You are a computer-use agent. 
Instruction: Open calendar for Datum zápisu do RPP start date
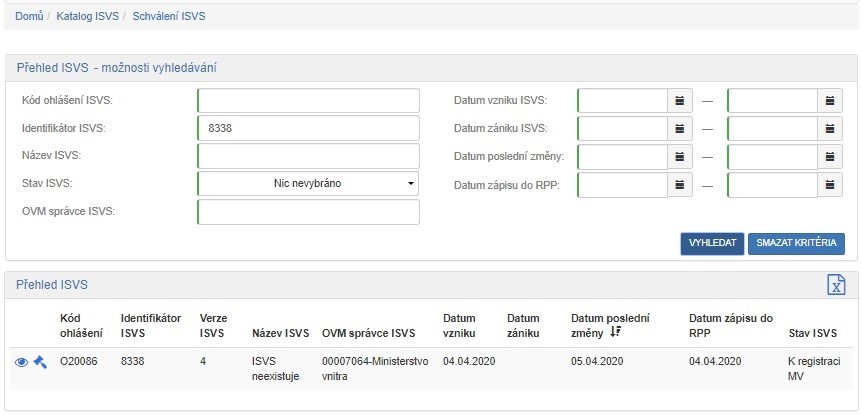click(680, 185)
